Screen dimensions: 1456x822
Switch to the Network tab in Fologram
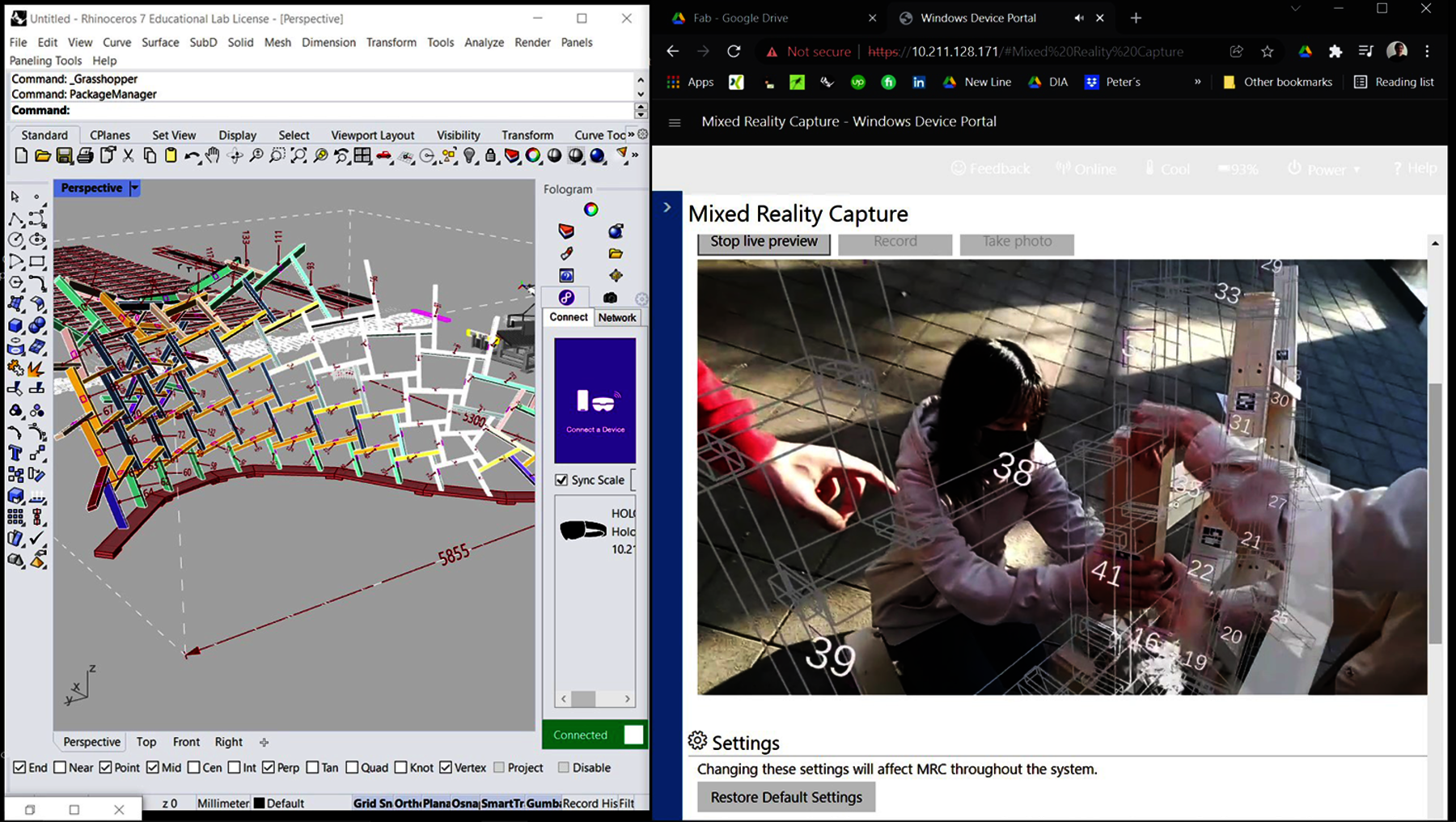[x=617, y=317]
